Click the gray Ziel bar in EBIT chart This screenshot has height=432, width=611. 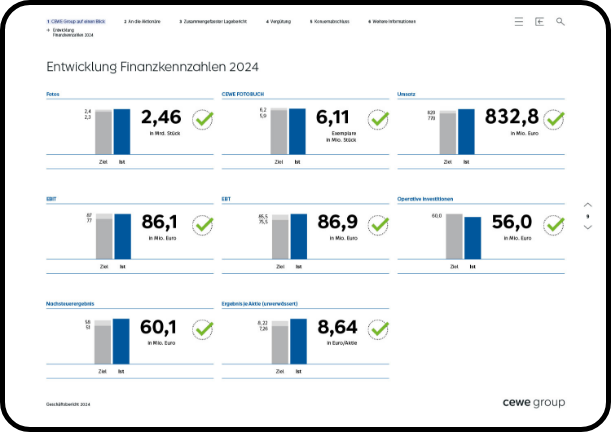pyautogui.click(x=104, y=236)
